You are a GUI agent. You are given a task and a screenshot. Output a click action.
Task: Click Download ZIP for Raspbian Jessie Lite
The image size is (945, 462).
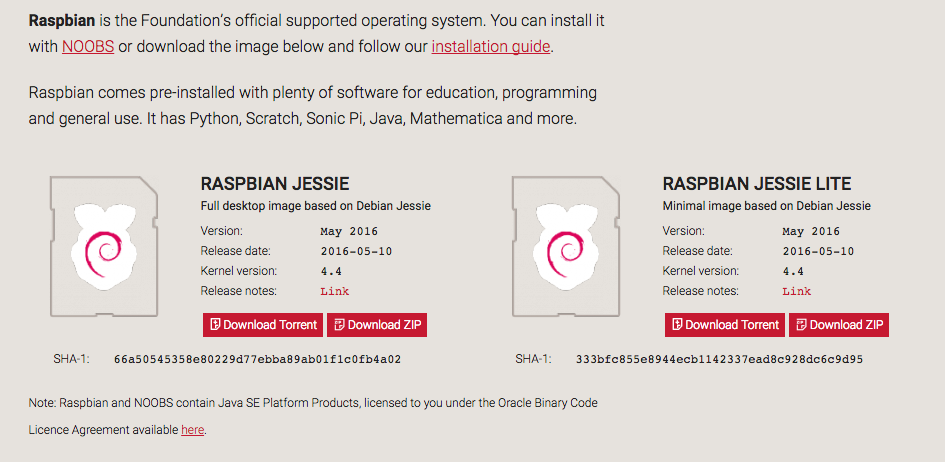(x=839, y=325)
